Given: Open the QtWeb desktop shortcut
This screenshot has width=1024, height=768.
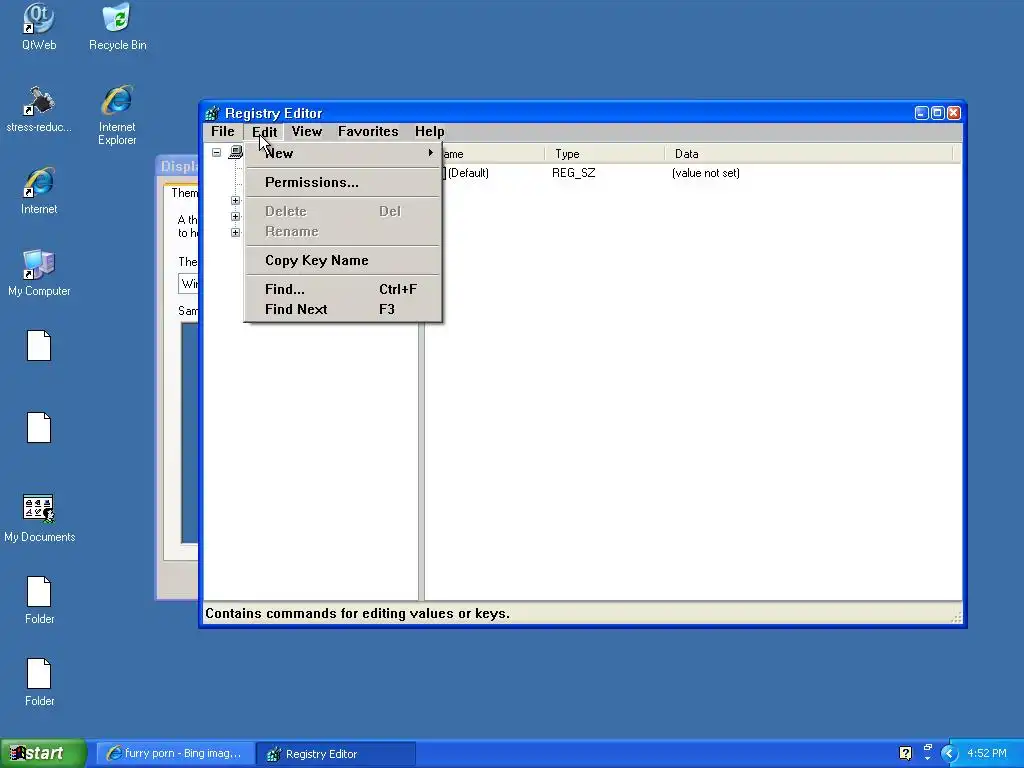Looking at the screenshot, I should (39, 26).
